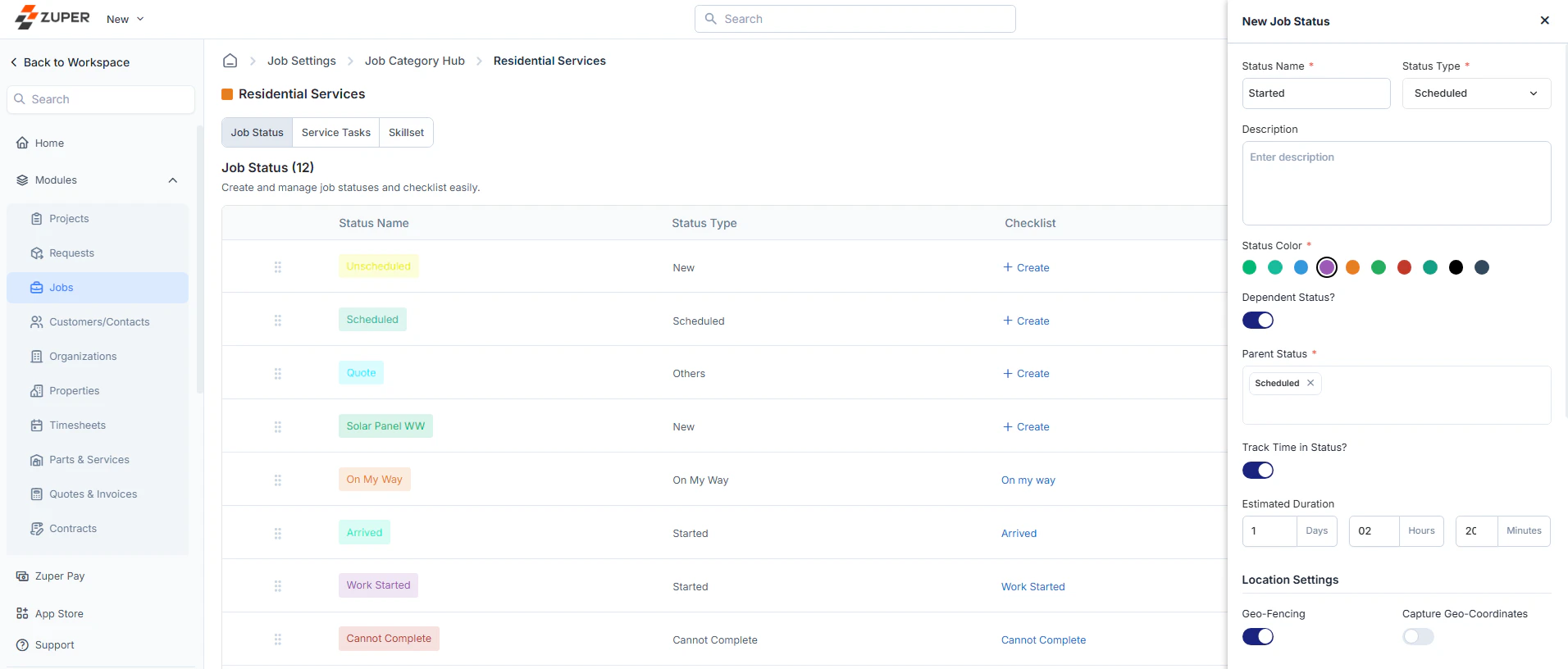Viewport: 1568px width, 669px height.
Task: Select the Jobs module
Action: coord(98,288)
